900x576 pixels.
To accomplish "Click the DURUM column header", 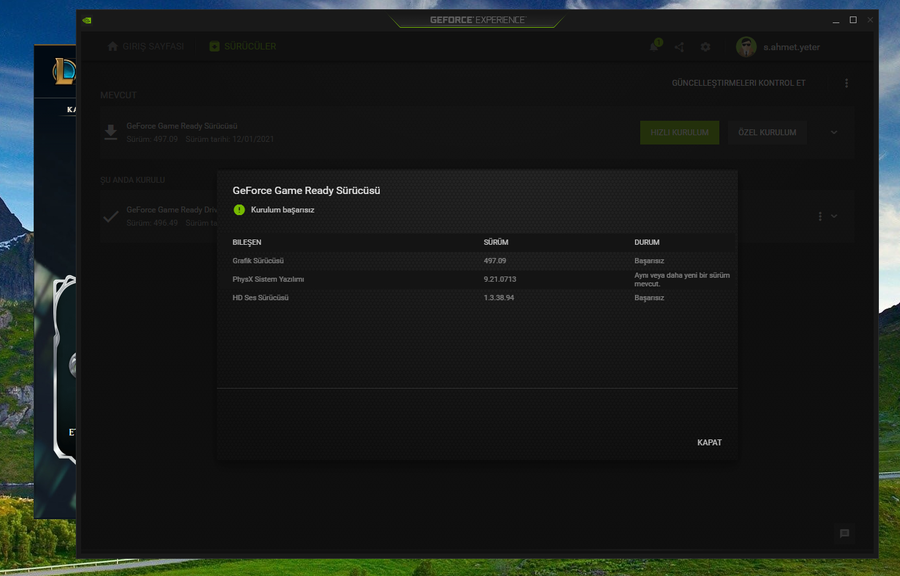I will (646, 243).
